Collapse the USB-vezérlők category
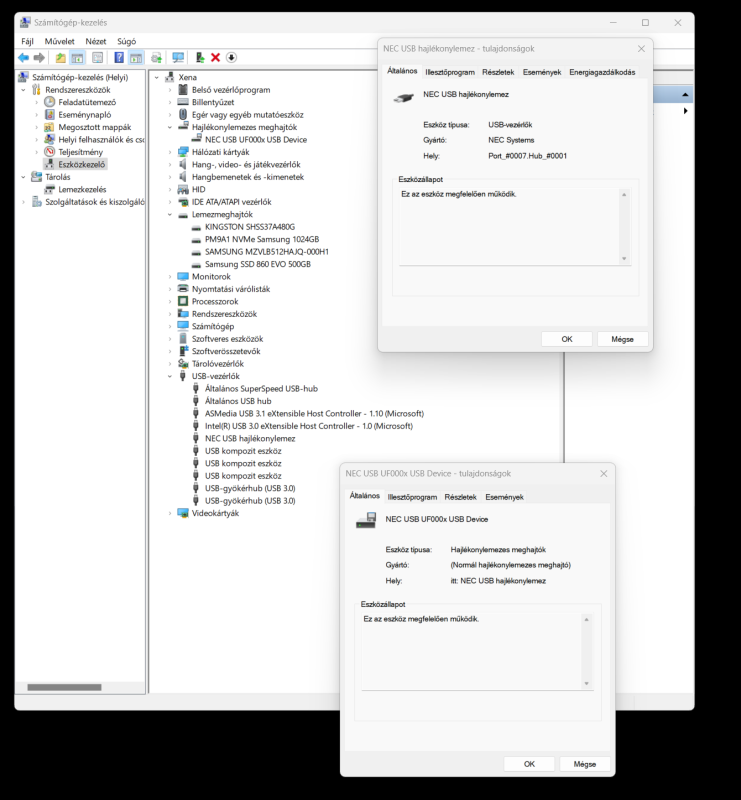741x800 pixels. coord(170,376)
